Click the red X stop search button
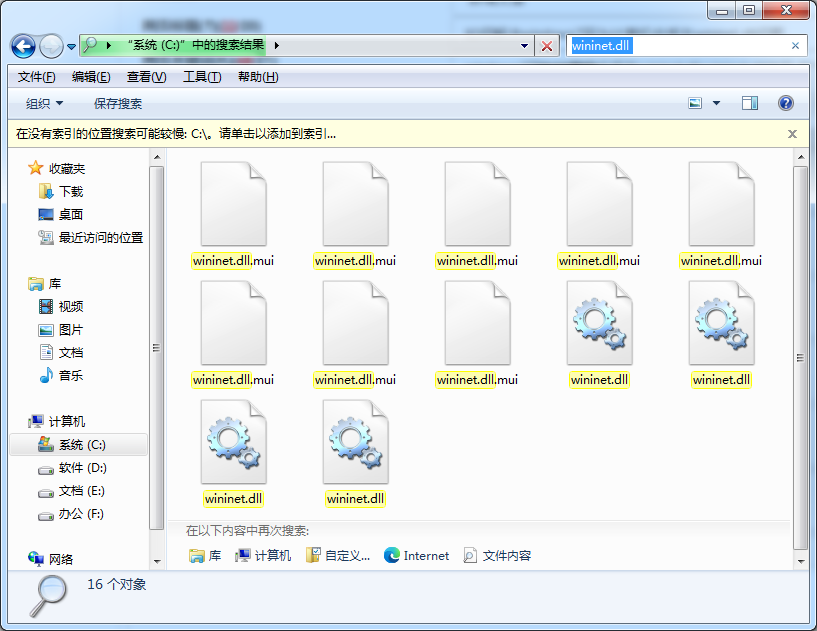Image resolution: width=817 pixels, height=631 pixels. pos(547,46)
